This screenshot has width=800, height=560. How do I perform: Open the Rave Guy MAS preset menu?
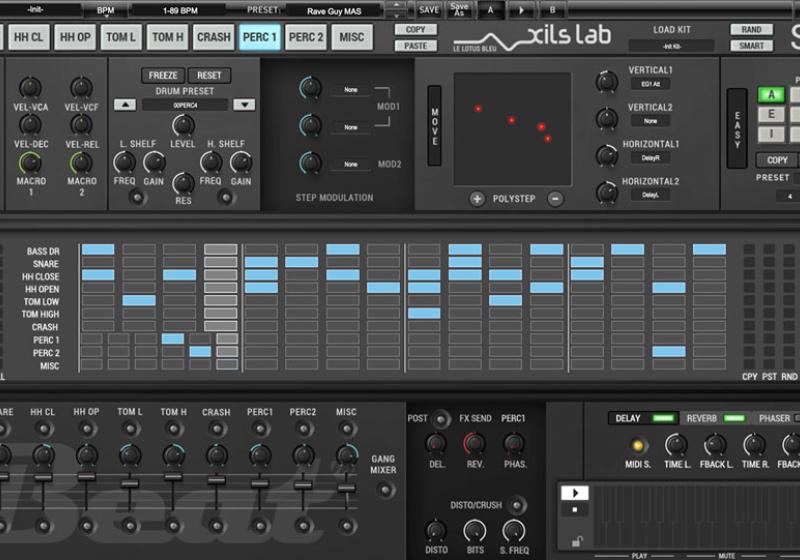[334, 11]
